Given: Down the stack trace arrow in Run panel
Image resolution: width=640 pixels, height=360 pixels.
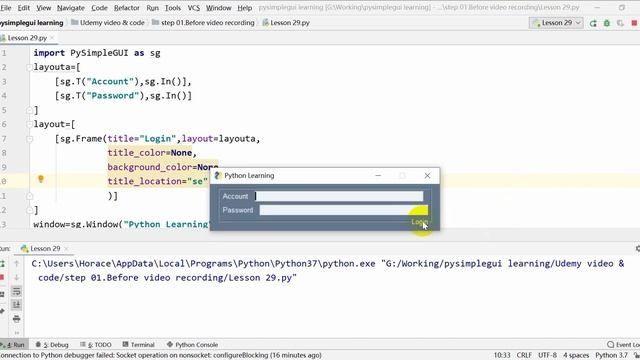Looking at the screenshot, I should click(x=17, y=278).
